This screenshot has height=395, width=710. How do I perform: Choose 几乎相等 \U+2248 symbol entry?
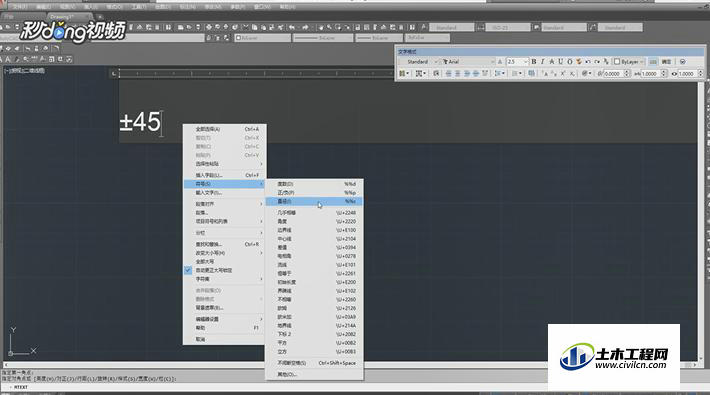point(314,212)
